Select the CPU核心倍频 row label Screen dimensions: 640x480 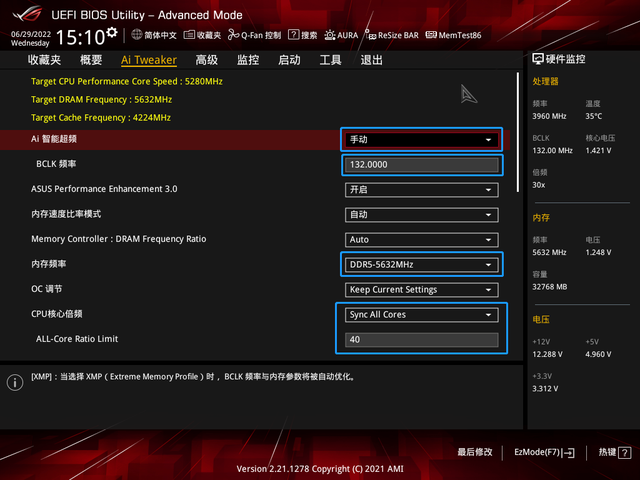tap(57, 314)
